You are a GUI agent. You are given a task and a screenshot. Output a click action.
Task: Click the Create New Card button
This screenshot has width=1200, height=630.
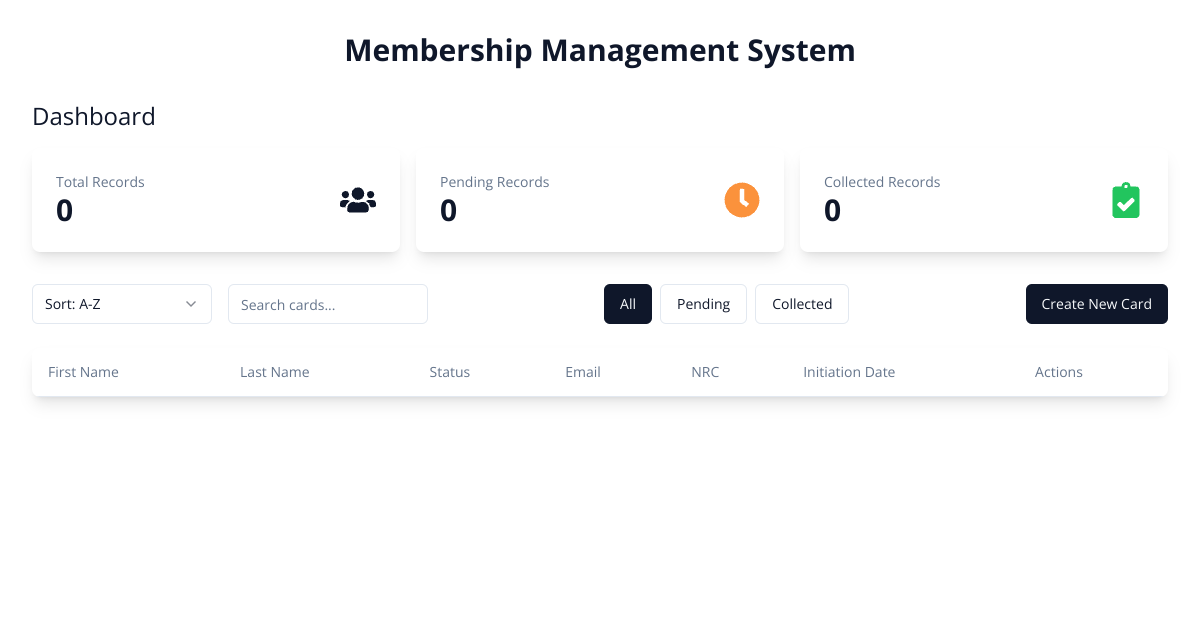point(1096,304)
